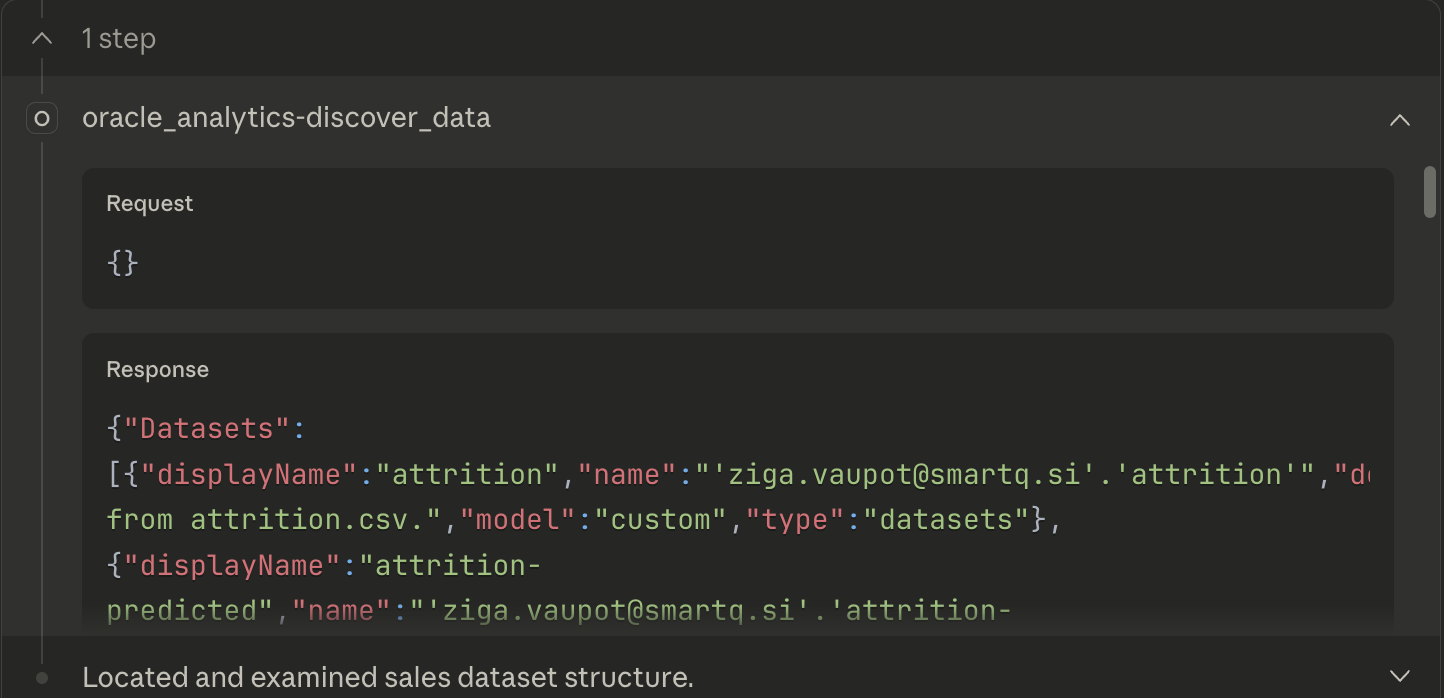Expand the "Located and examined sales dataset structure" entry
1444x698 pixels.
pos(1400,675)
